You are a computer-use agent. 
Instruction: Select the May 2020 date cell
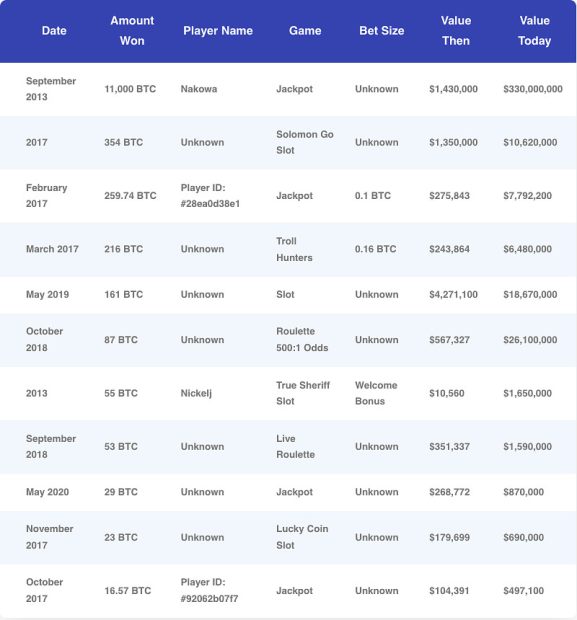click(47, 492)
